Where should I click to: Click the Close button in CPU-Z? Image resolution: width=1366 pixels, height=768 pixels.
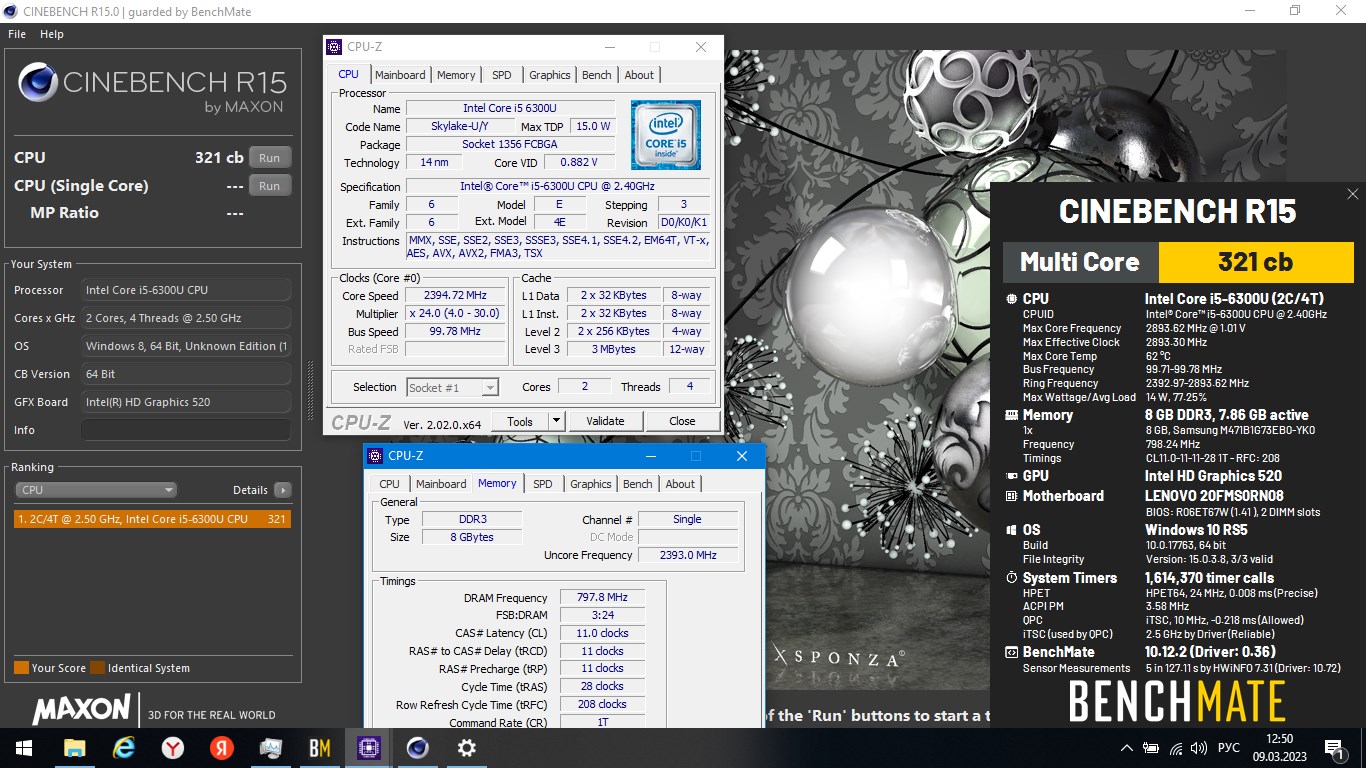682,421
